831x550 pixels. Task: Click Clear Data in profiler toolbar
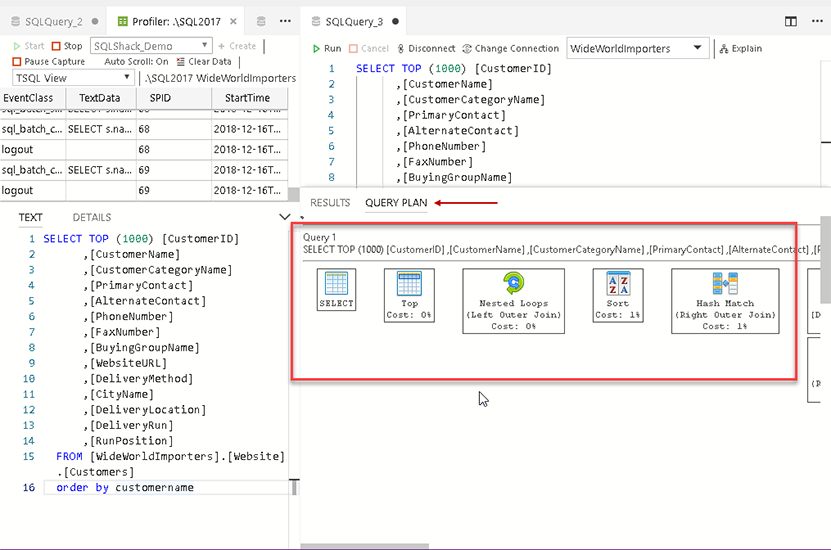click(x=203, y=62)
